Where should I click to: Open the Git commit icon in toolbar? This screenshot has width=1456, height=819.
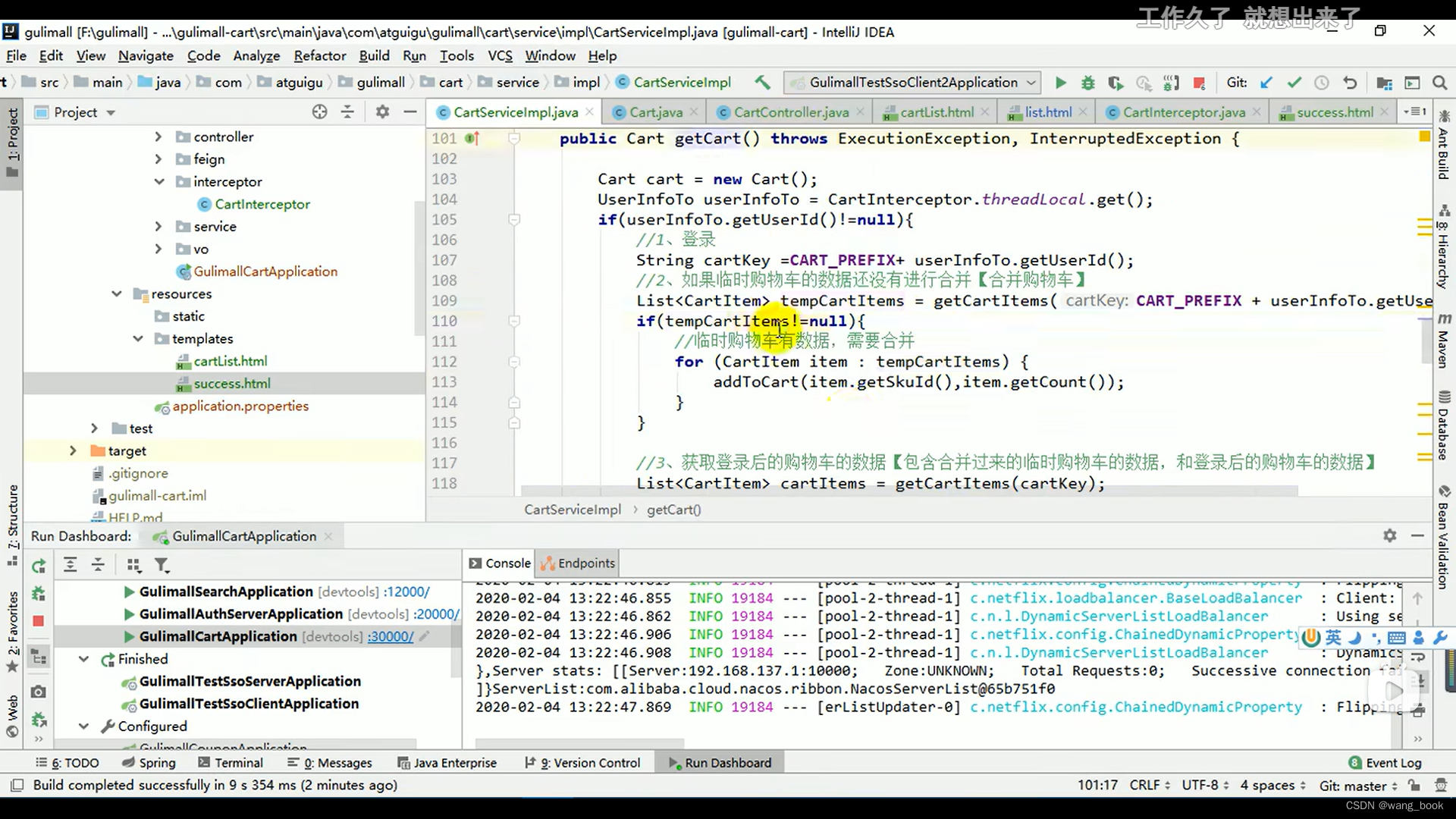click(x=1295, y=82)
